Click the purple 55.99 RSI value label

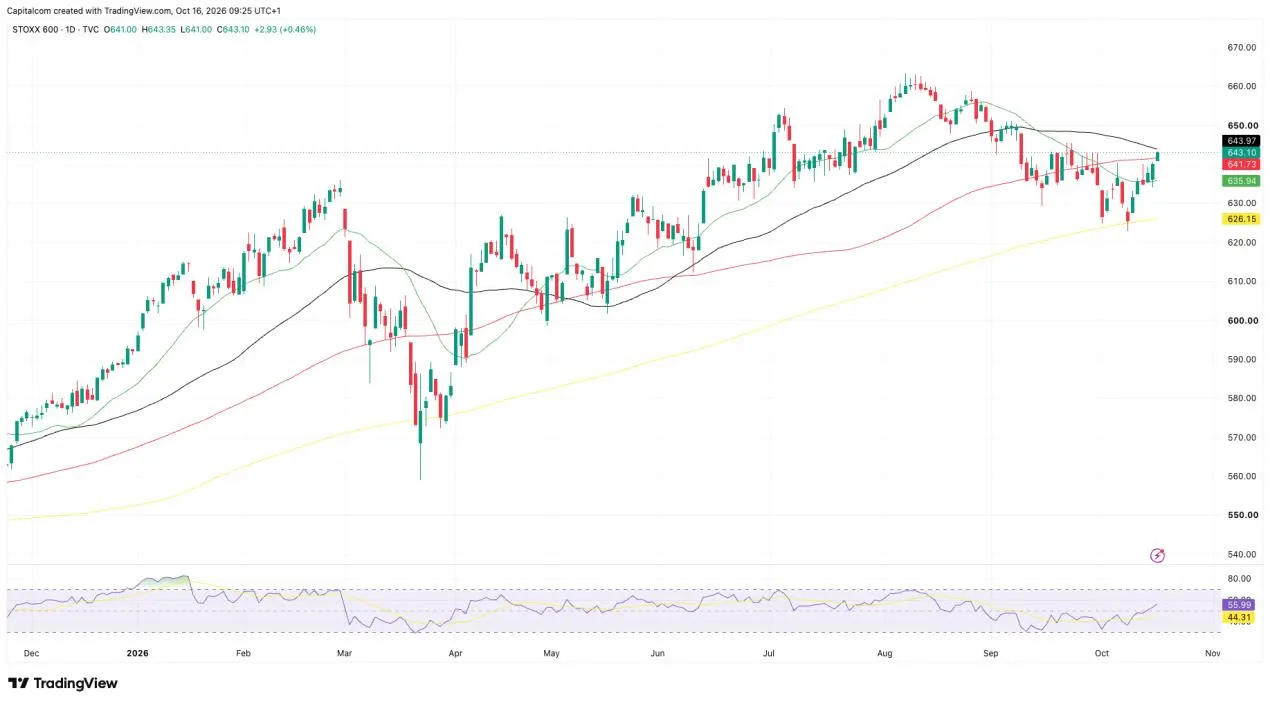[1240, 605]
